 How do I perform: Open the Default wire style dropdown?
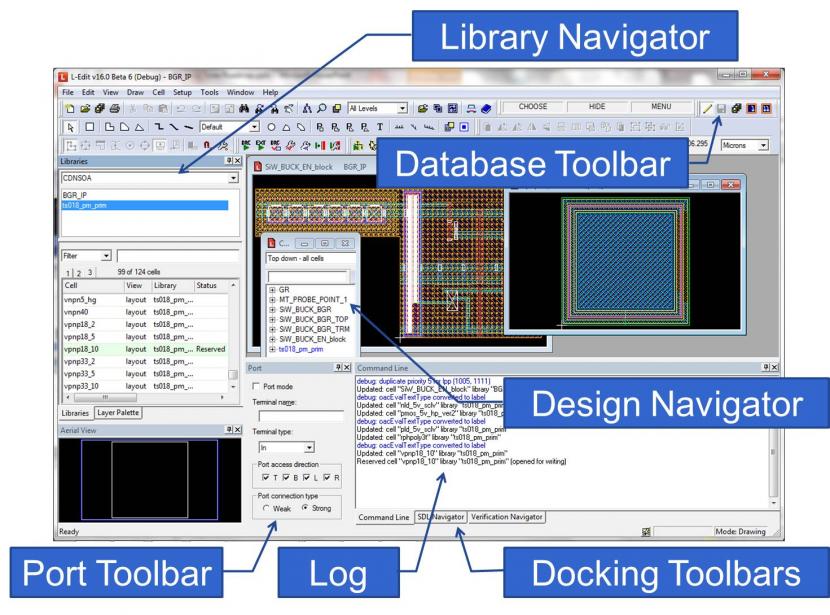[x=255, y=127]
